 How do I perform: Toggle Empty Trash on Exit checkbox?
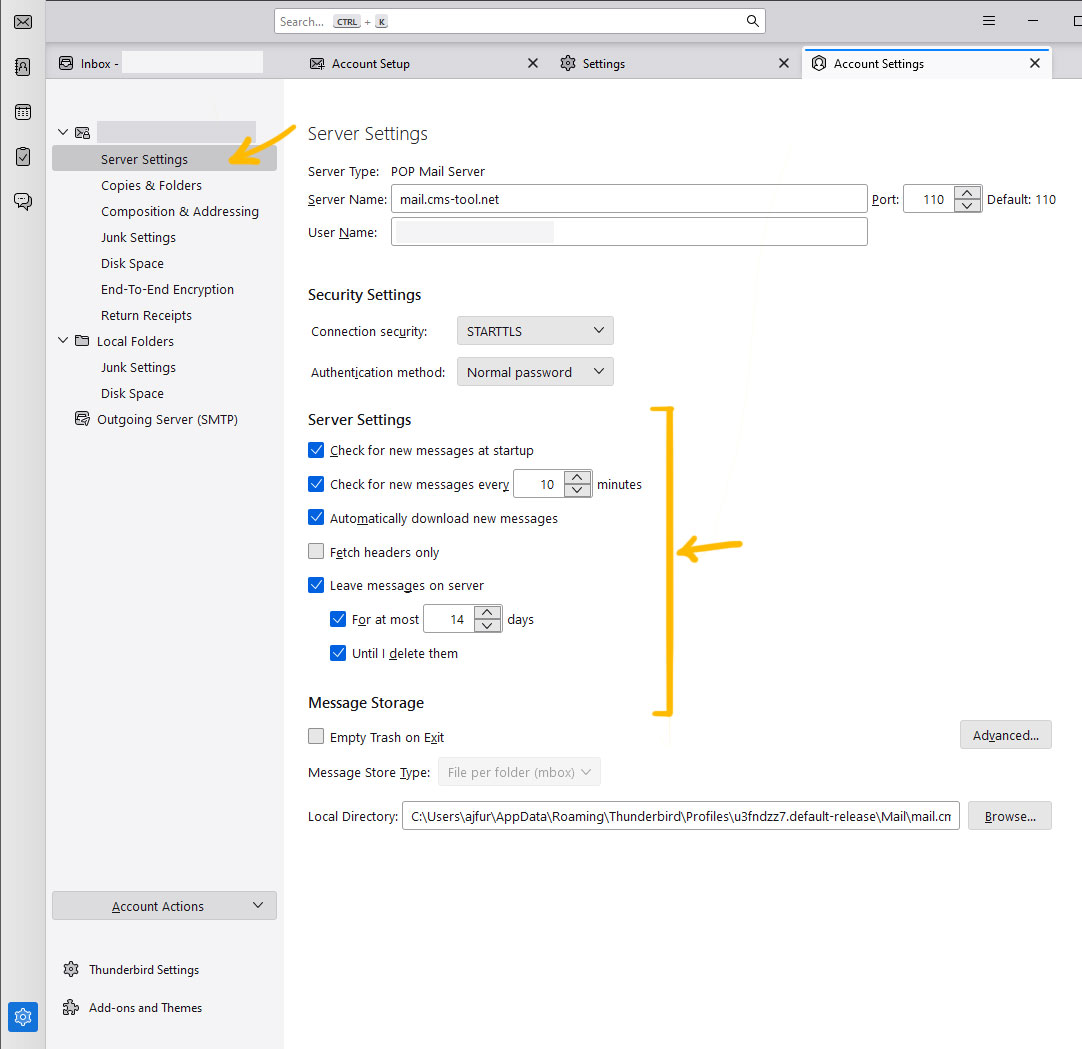(316, 737)
